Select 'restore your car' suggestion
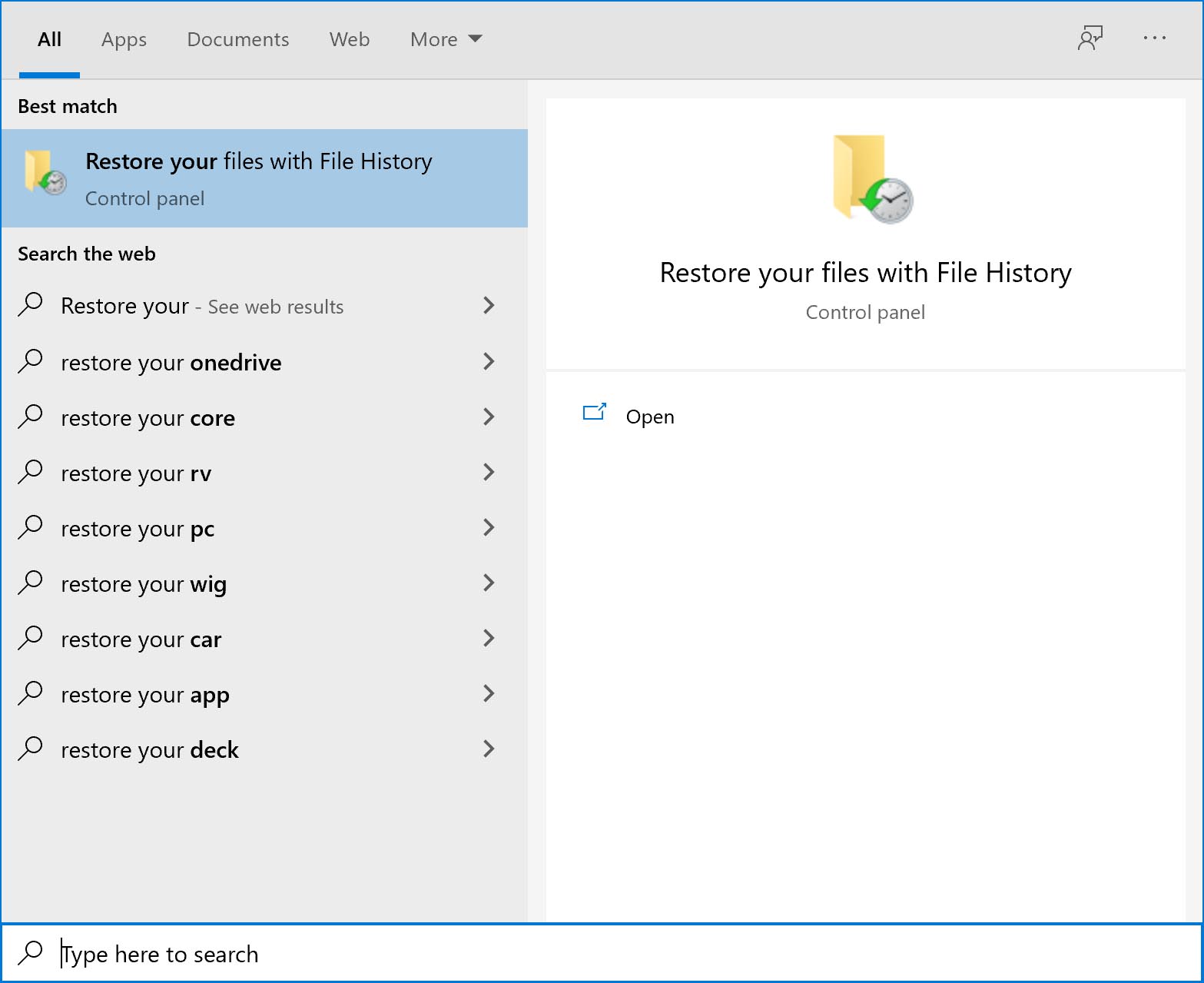The height and width of the screenshot is (983, 1204). click(x=264, y=639)
